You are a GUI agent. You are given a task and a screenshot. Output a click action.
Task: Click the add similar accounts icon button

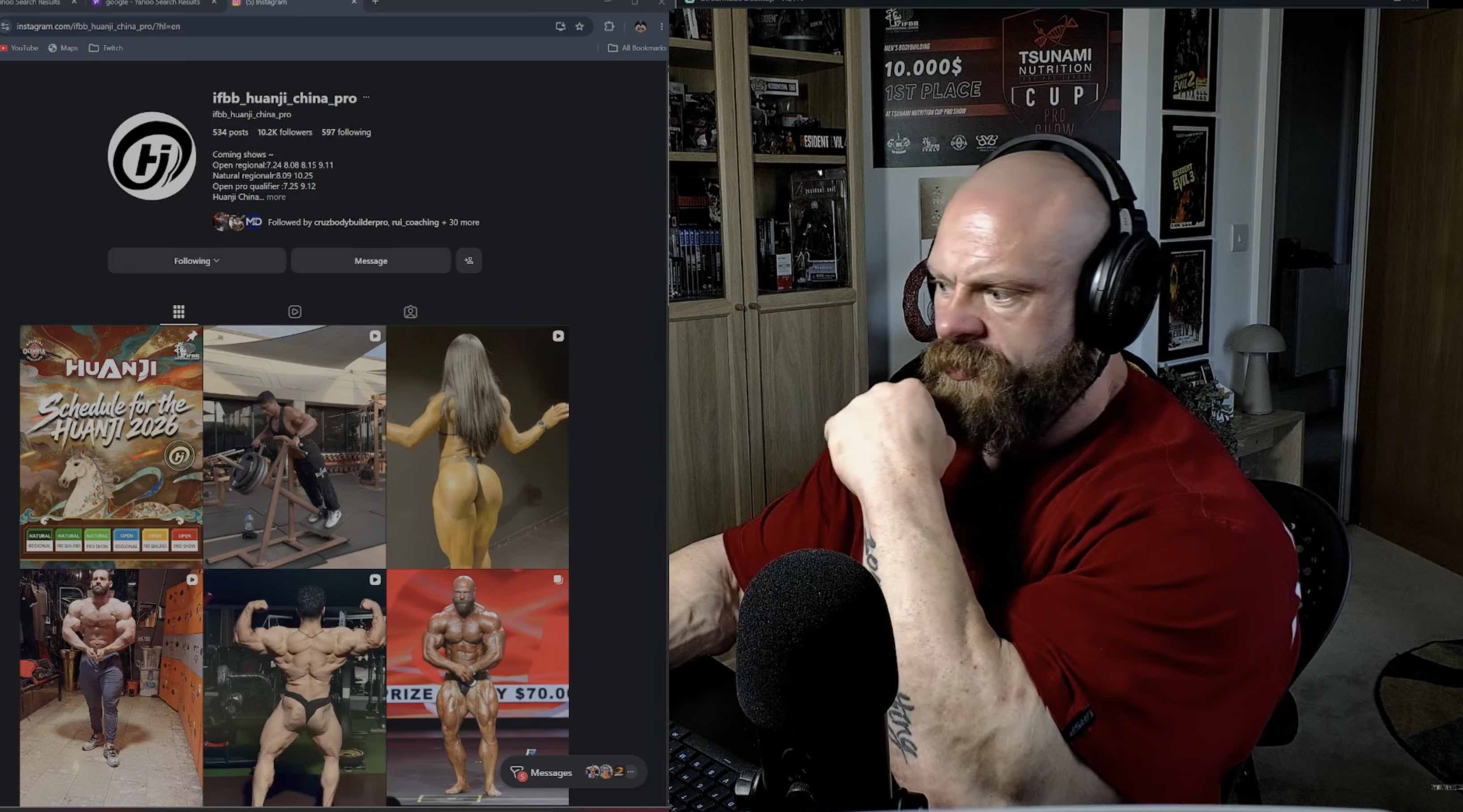coord(468,260)
